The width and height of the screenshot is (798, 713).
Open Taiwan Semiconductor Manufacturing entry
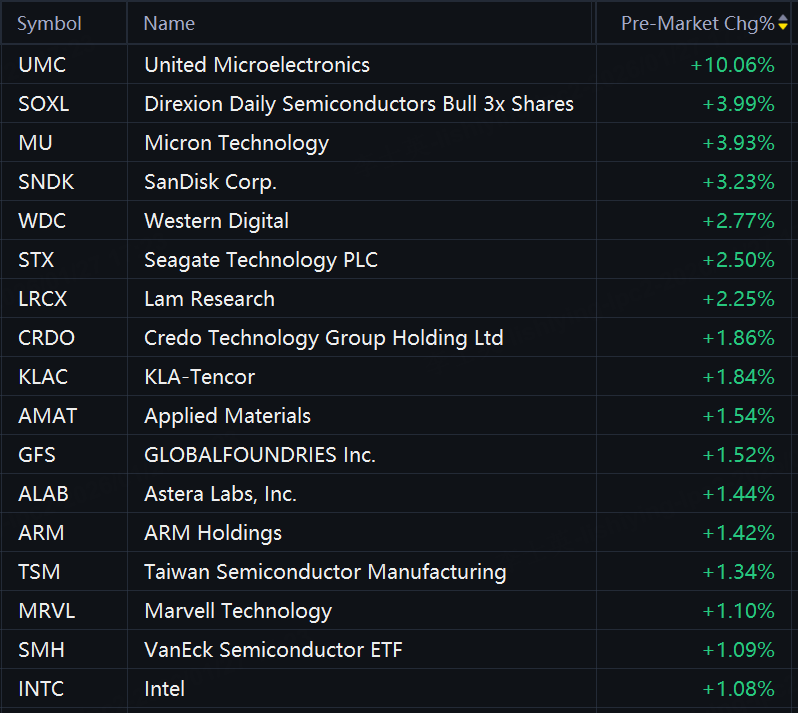(325, 572)
